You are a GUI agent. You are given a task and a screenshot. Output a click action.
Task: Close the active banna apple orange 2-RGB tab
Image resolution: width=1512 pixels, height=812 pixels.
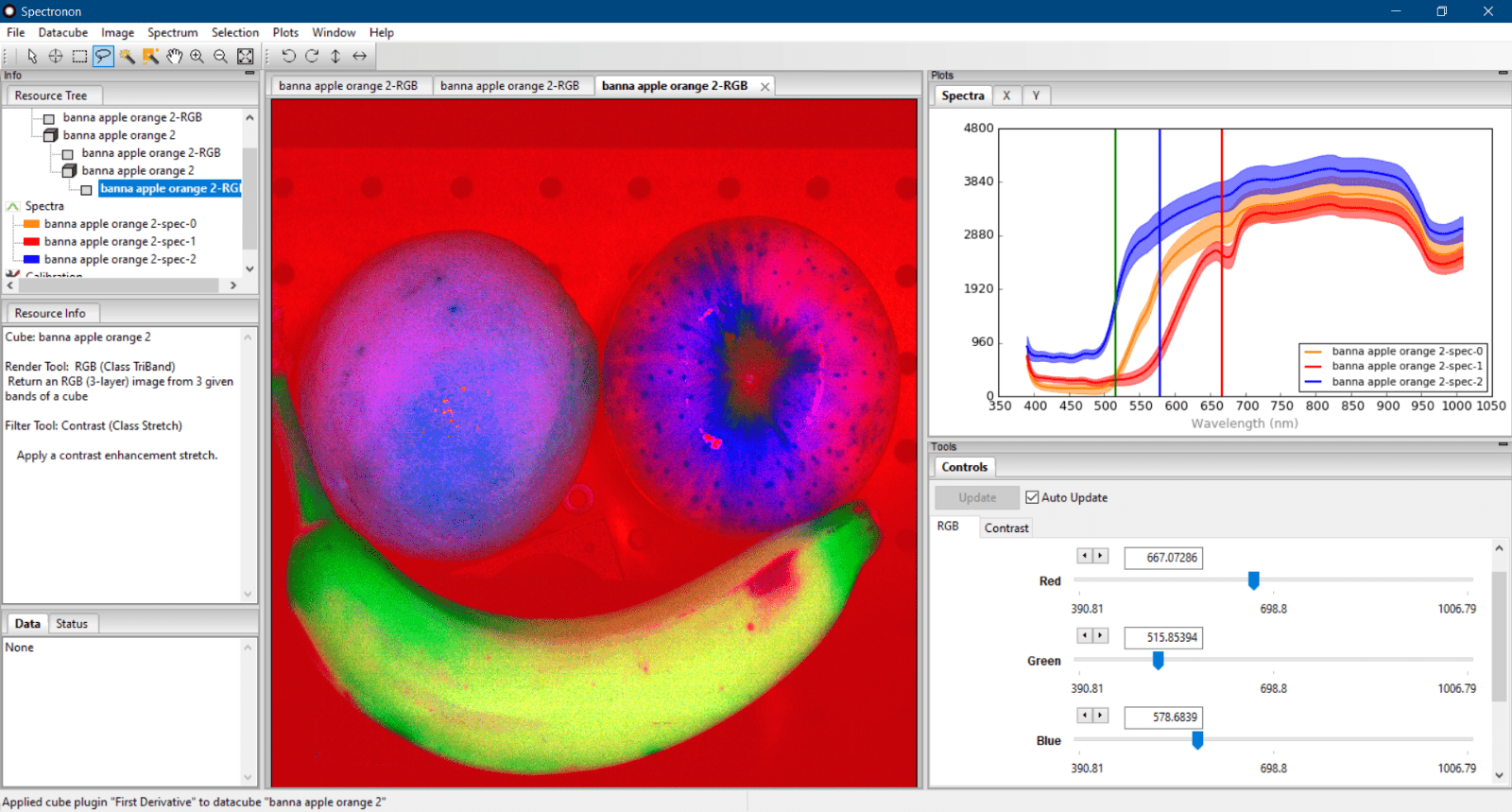tap(765, 86)
